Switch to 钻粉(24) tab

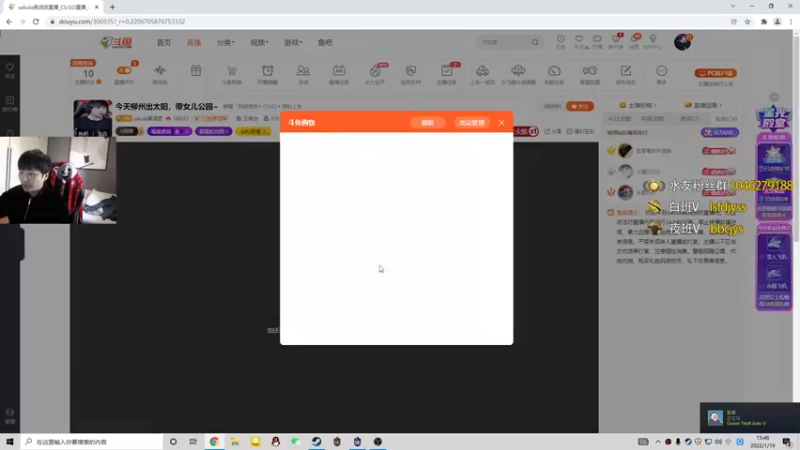[x=726, y=118]
